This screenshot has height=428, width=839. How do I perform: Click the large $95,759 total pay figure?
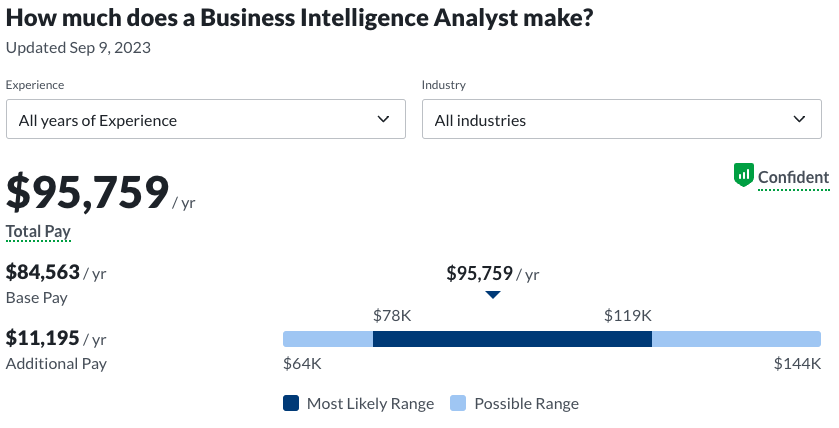point(88,192)
